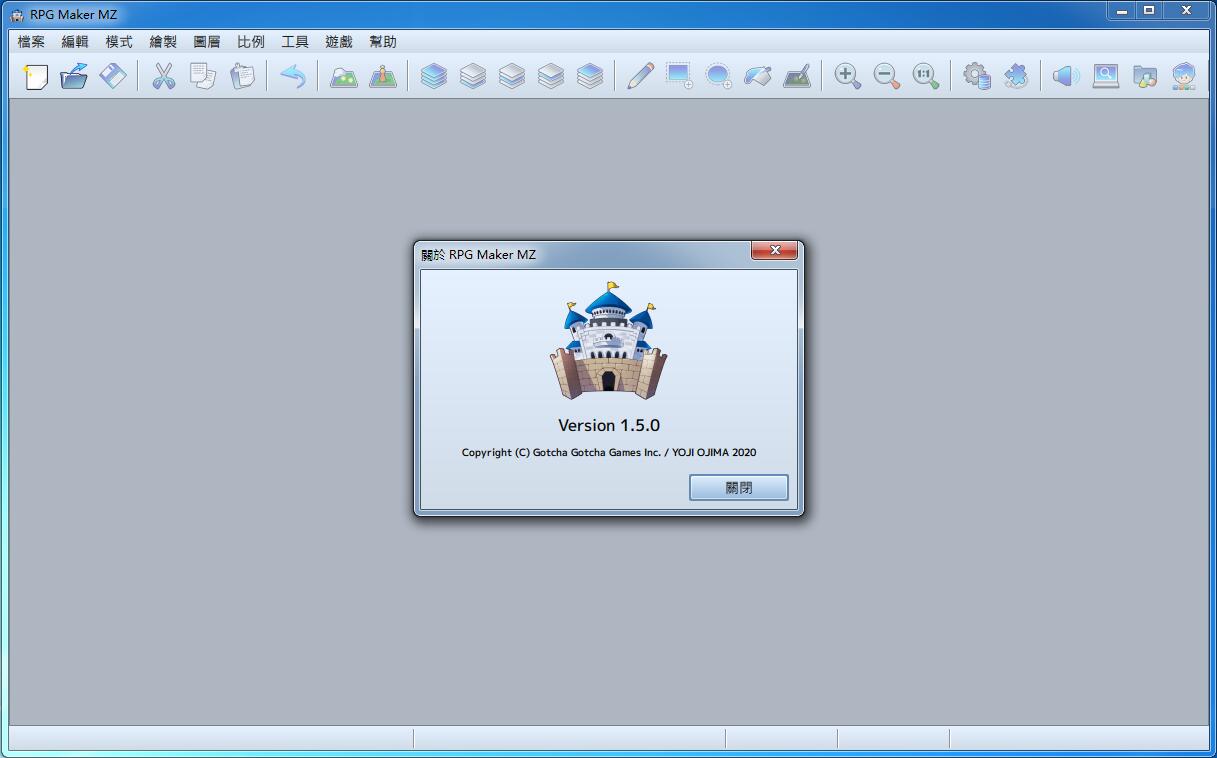Open the Plugin Manager puzzle icon
This screenshot has height=758, width=1217.
tap(1015, 76)
